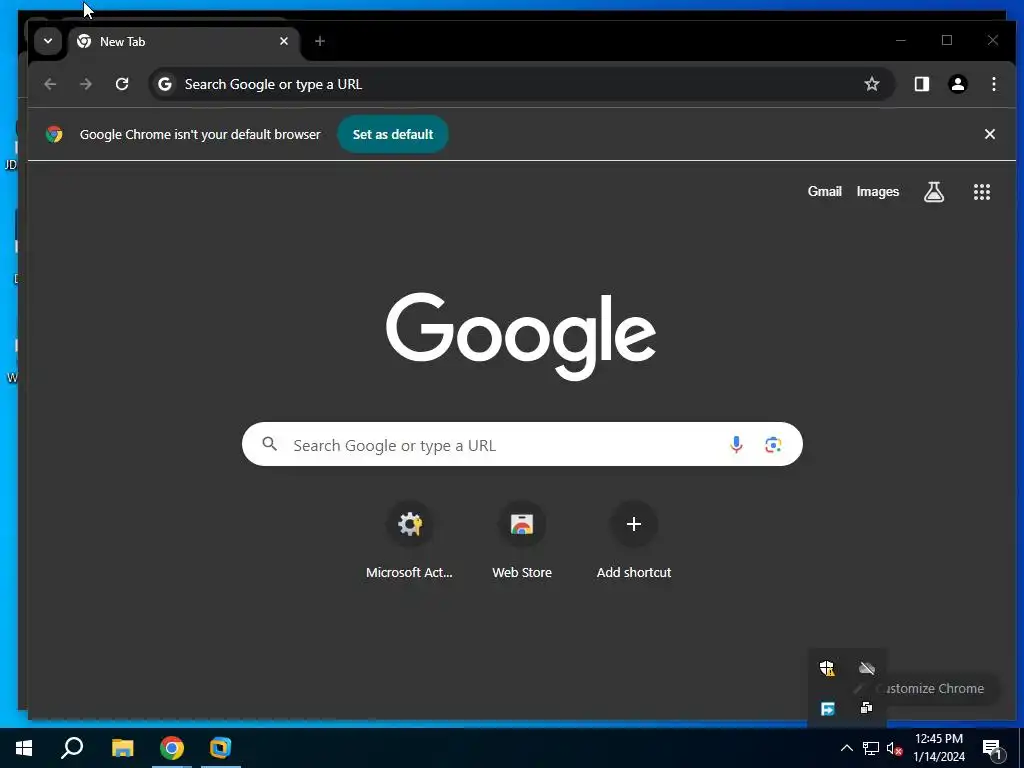The height and width of the screenshot is (768, 1024).
Task: Click the blue-yellow app taskbar icon
Action: (x=221, y=748)
